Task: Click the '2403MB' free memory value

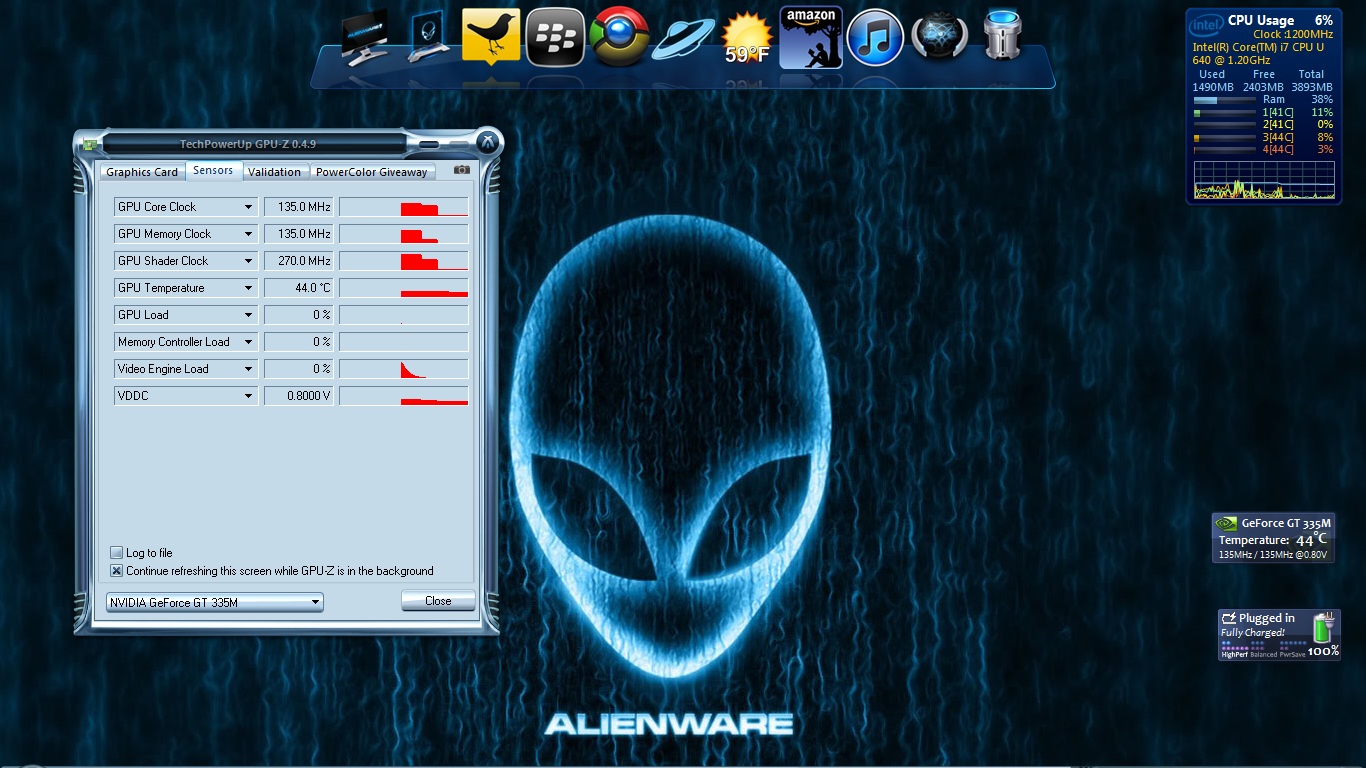Action: pos(1263,87)
